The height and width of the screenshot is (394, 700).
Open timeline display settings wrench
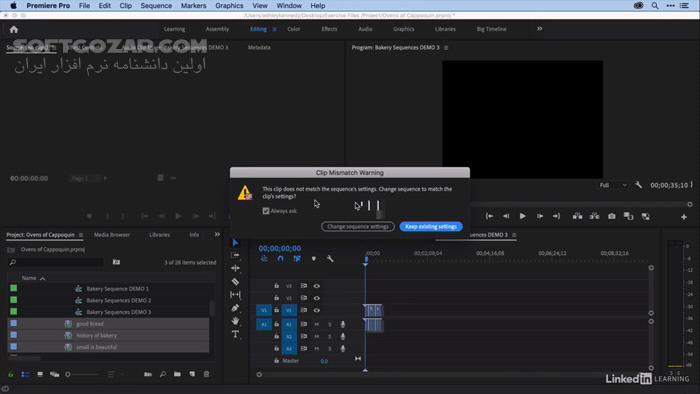pos(330,259)
